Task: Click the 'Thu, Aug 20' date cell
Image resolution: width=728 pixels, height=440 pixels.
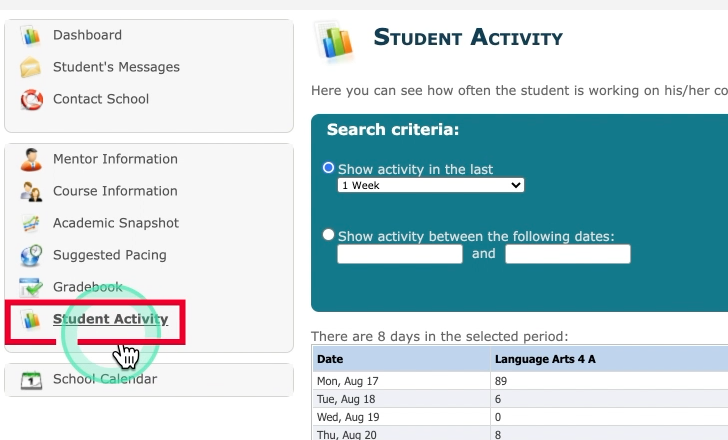Action: pyautogui.click(x=402, y=435)
